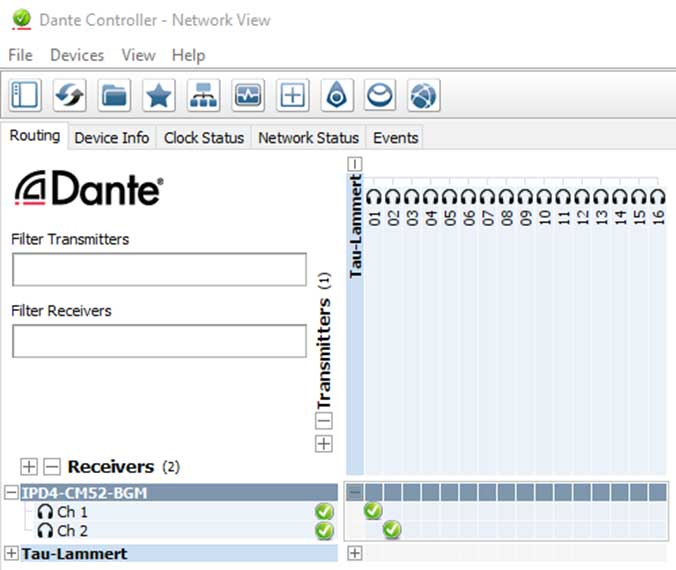Open the waveform monitor toolbar icon
The width and height of the screenshot is (676, 570).
coord(248,95)
